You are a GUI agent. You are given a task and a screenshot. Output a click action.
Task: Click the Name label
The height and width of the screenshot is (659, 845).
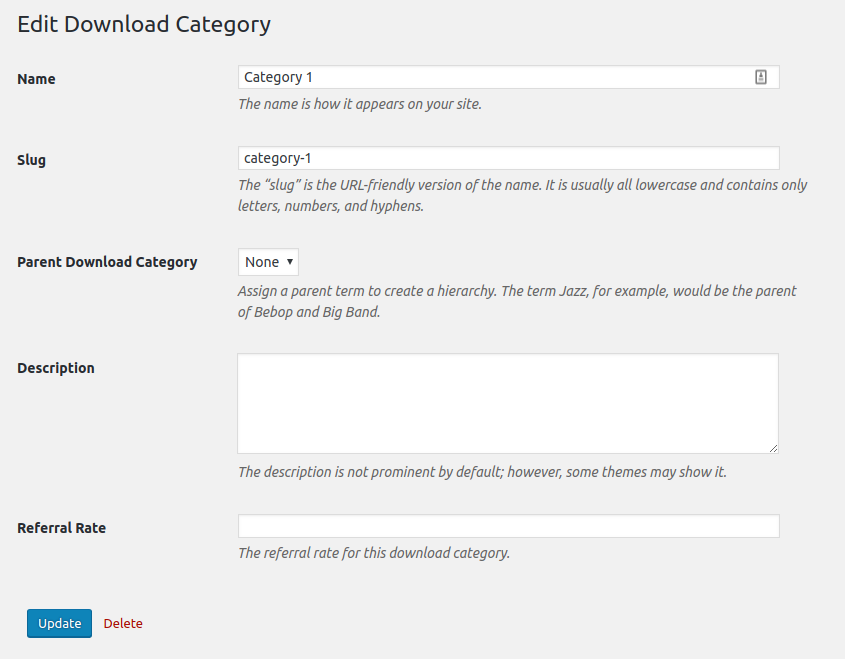(x=36, y=79)
